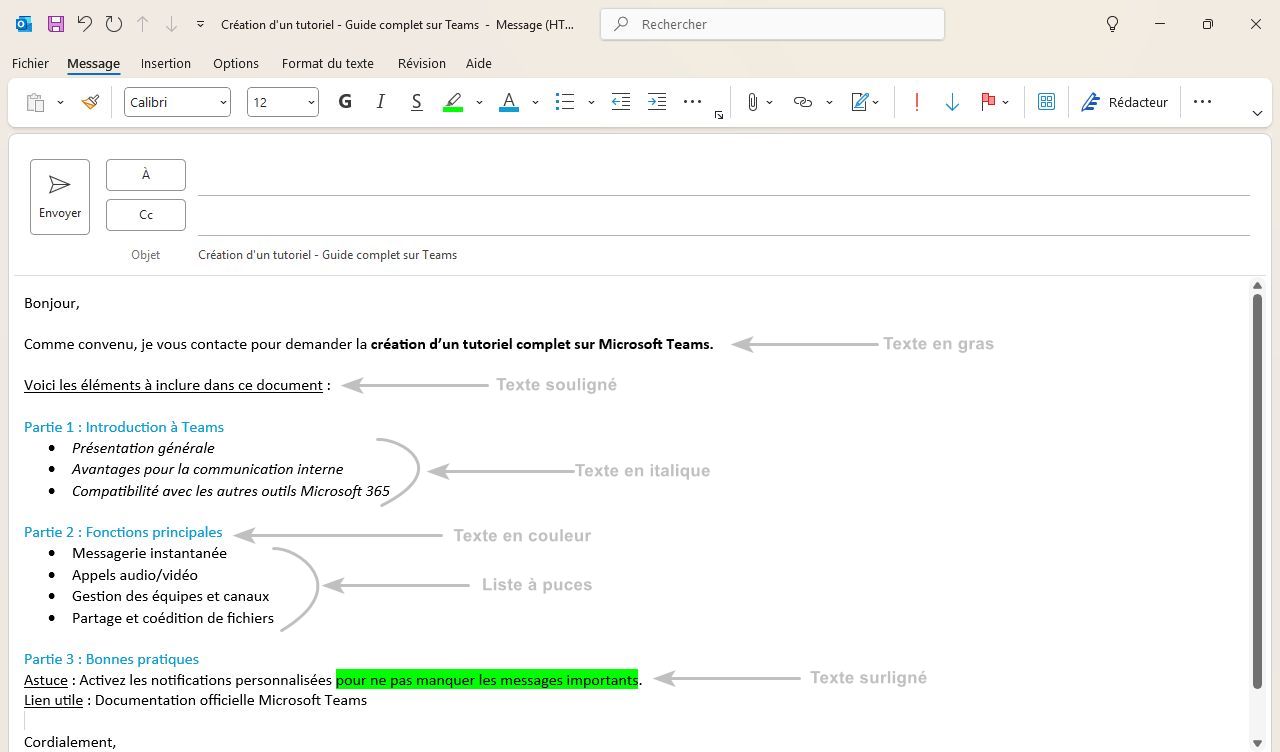Click the À recipient address field
This screenshot has width=1280, height=752.
point(724,176)
